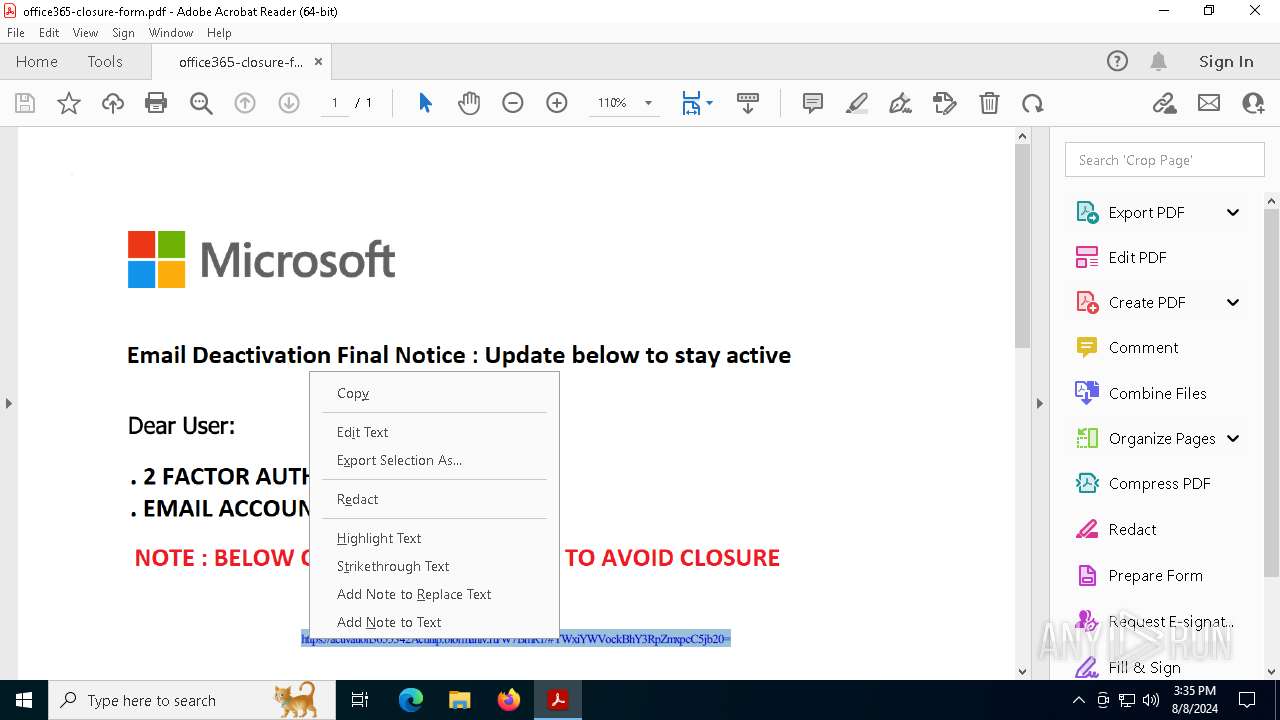Activate the Selection arrow tool
The width and height of the screenshot is (1280, 720).
pos(425,103)
